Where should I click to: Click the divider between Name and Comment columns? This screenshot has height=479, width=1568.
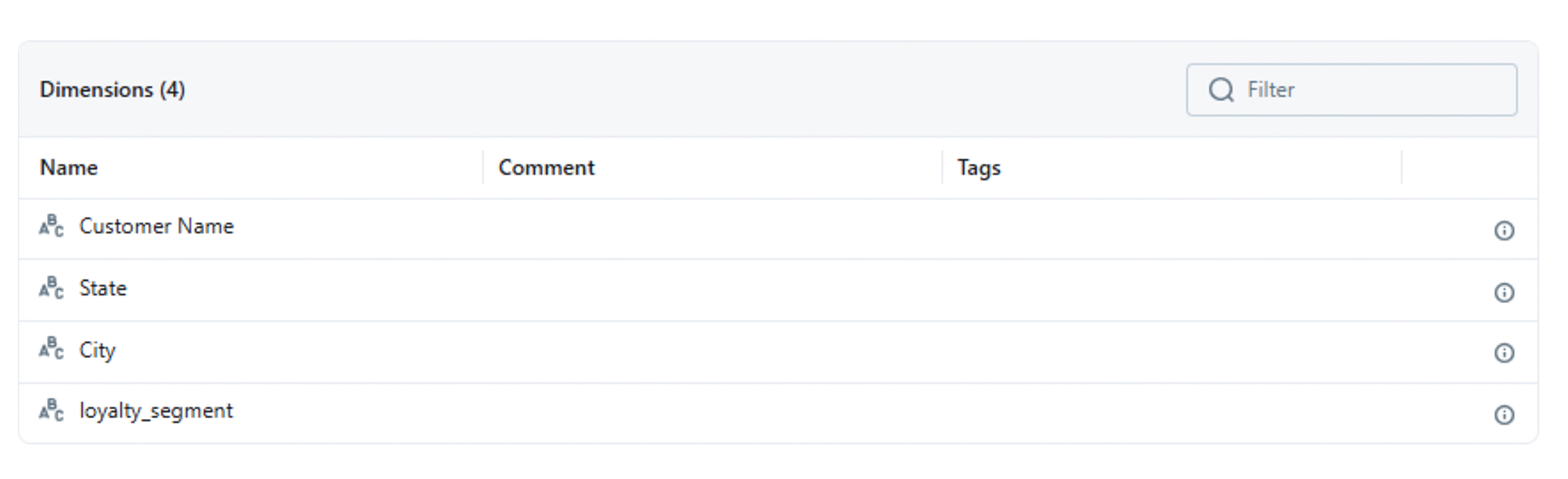point(483,167)
